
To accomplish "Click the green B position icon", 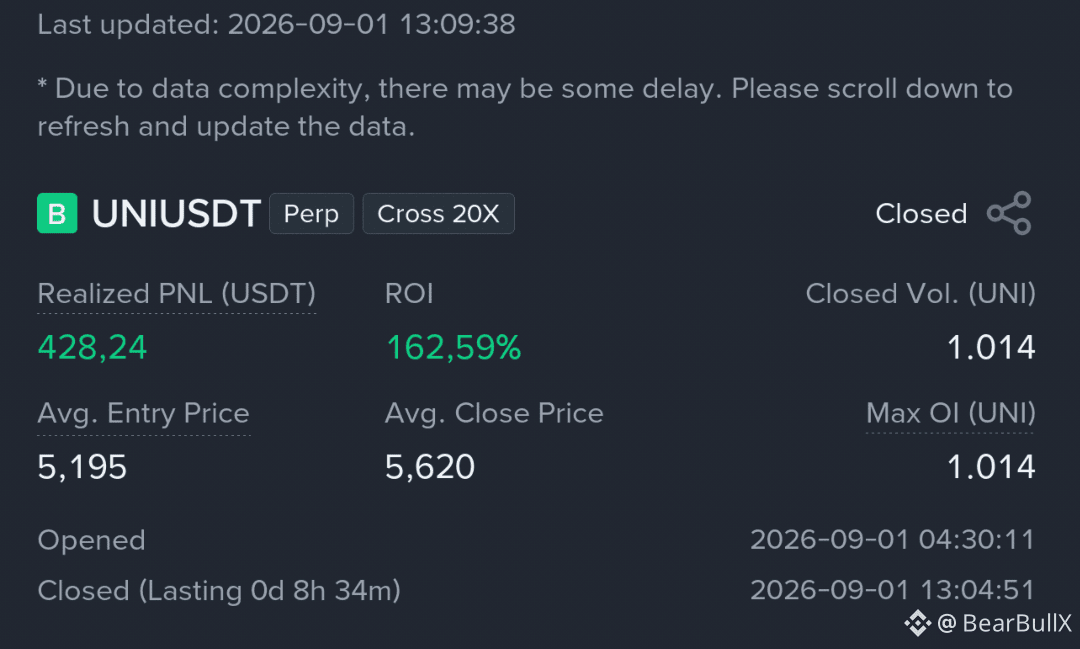I will pyautogui.click(x=57, y=214).
